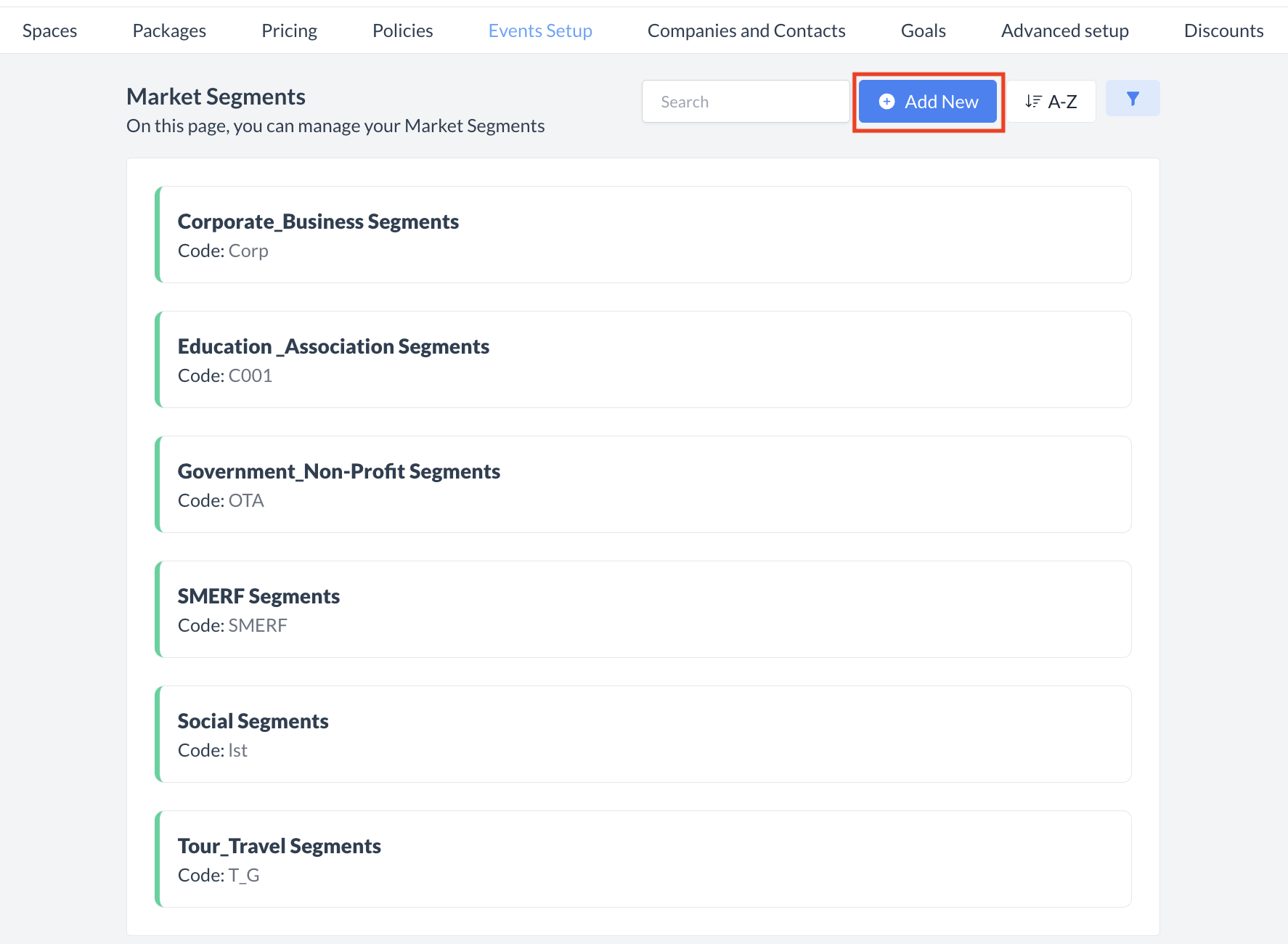Open the Advanced setup section
Screen dimensions: 1288x944
pos(1064,30)
